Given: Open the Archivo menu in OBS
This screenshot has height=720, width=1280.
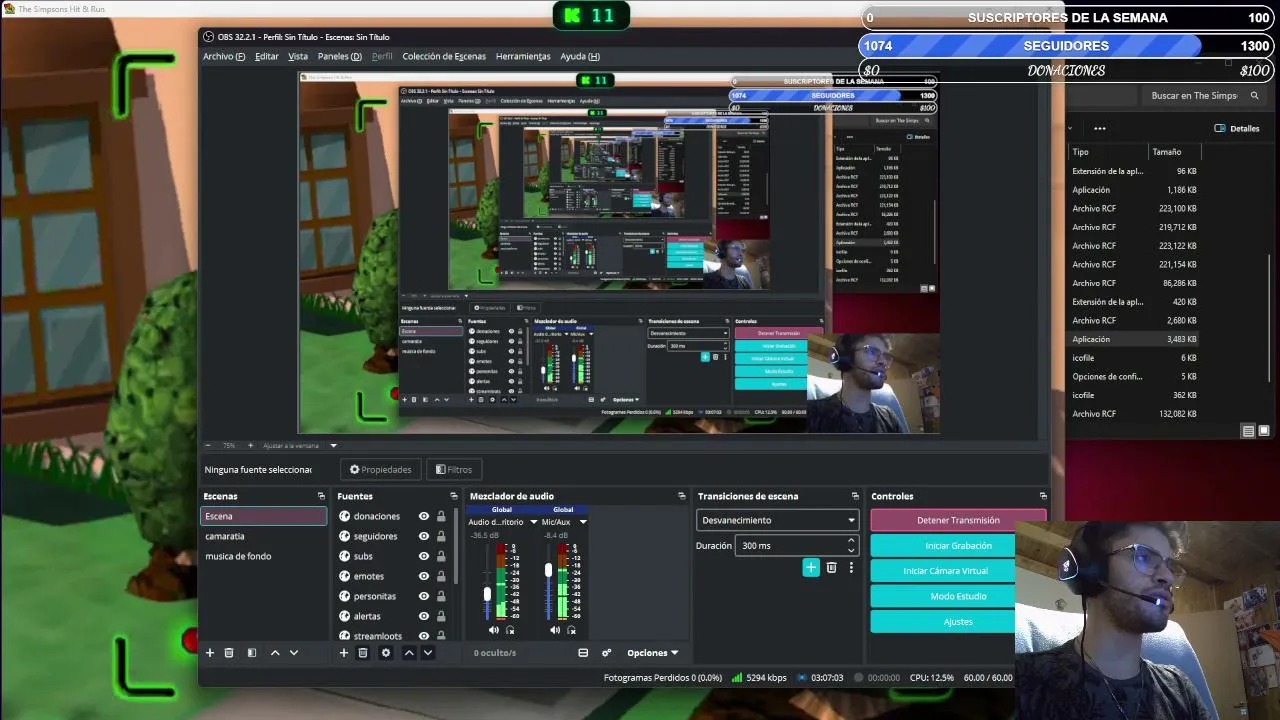Looking at the screenshot, I should [x=224, y=56].
